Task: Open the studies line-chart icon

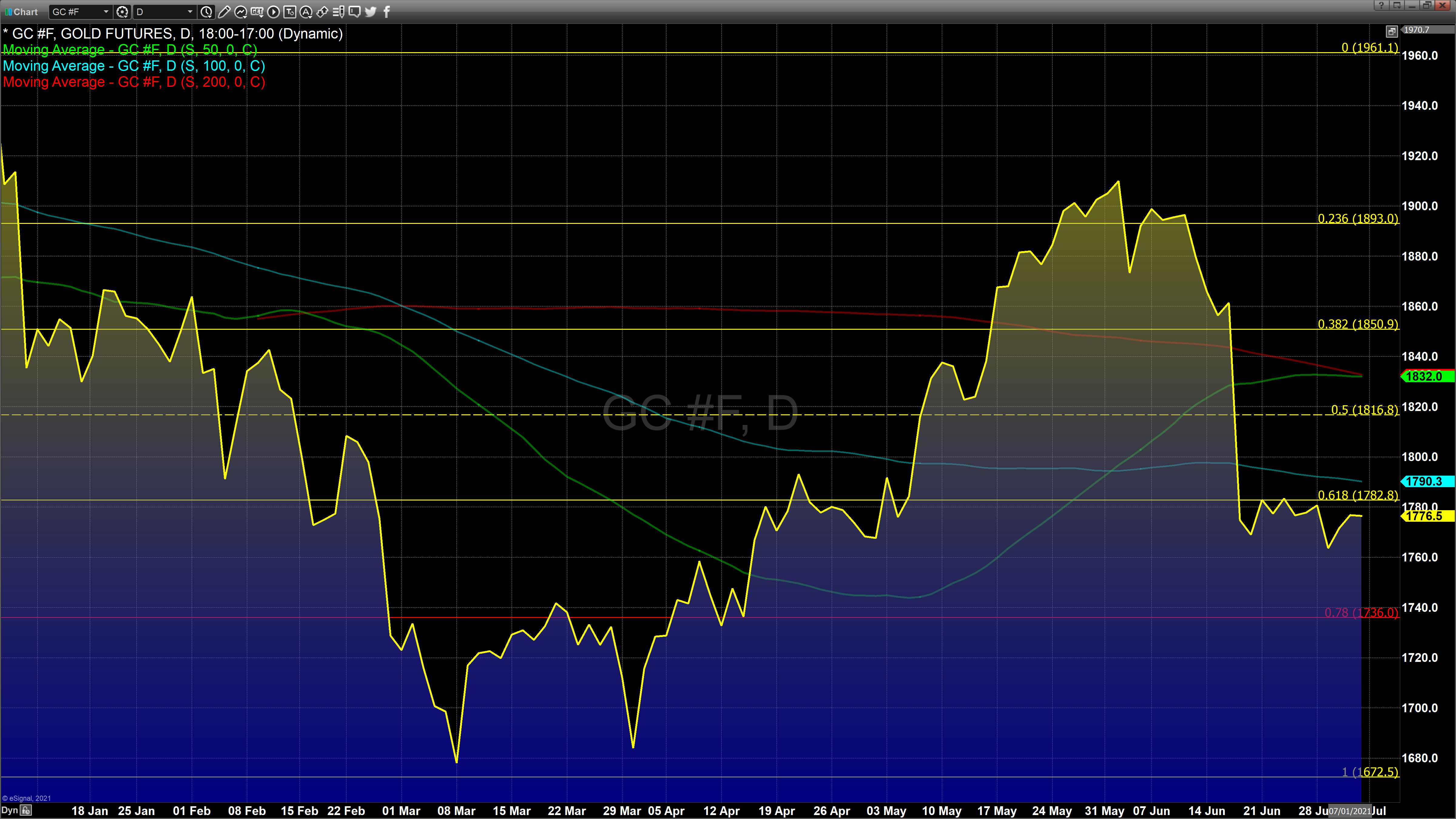Action: (240, 12)
